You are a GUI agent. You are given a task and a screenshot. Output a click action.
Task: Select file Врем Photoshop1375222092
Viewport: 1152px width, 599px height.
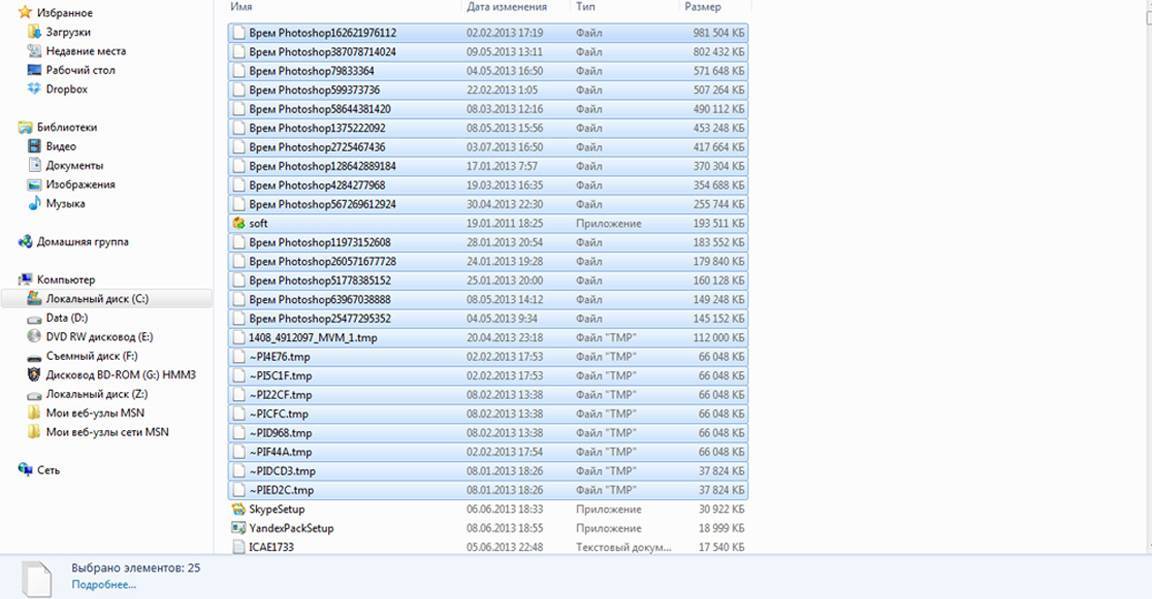pyautogui.click(x=488, y=128)
